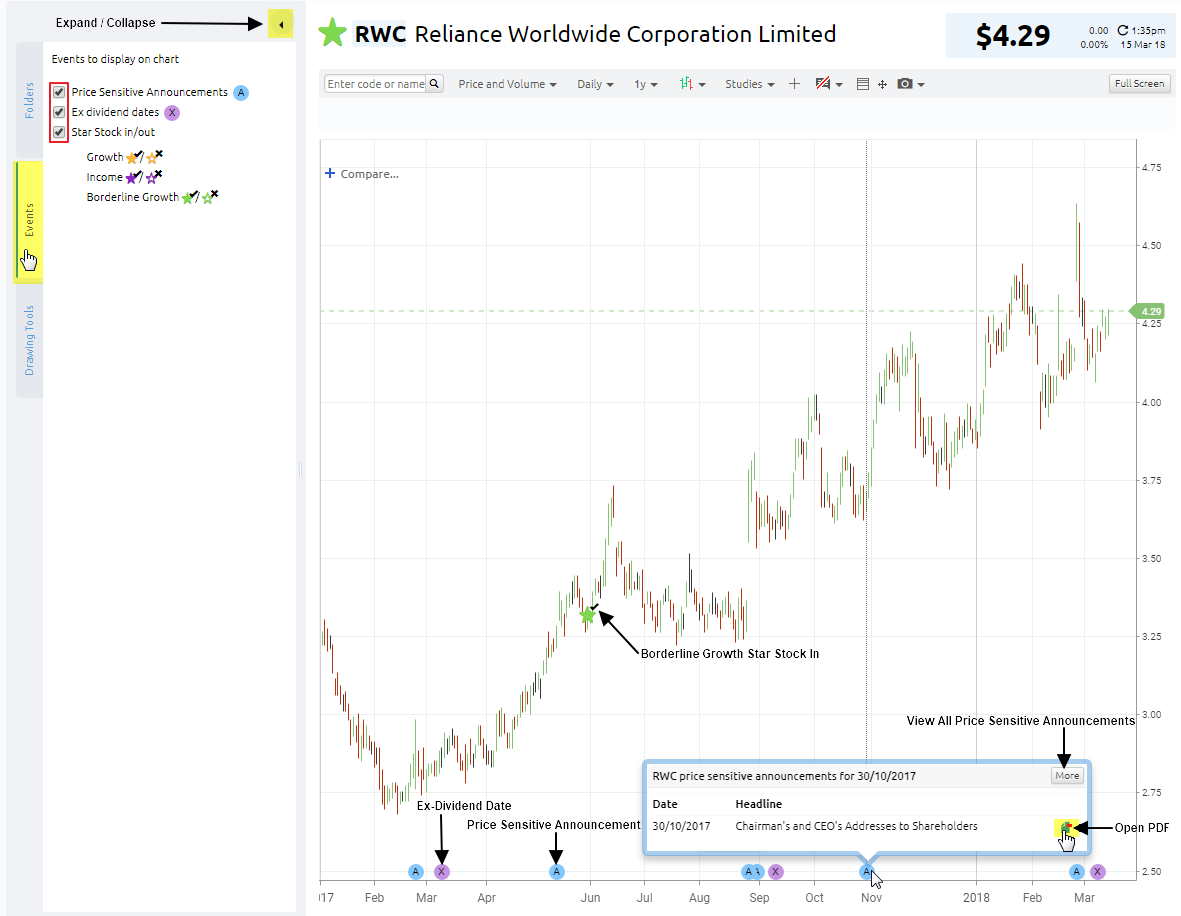Collapse the side panel with the arrow button
1181x916 pixels.
[280, 24]
